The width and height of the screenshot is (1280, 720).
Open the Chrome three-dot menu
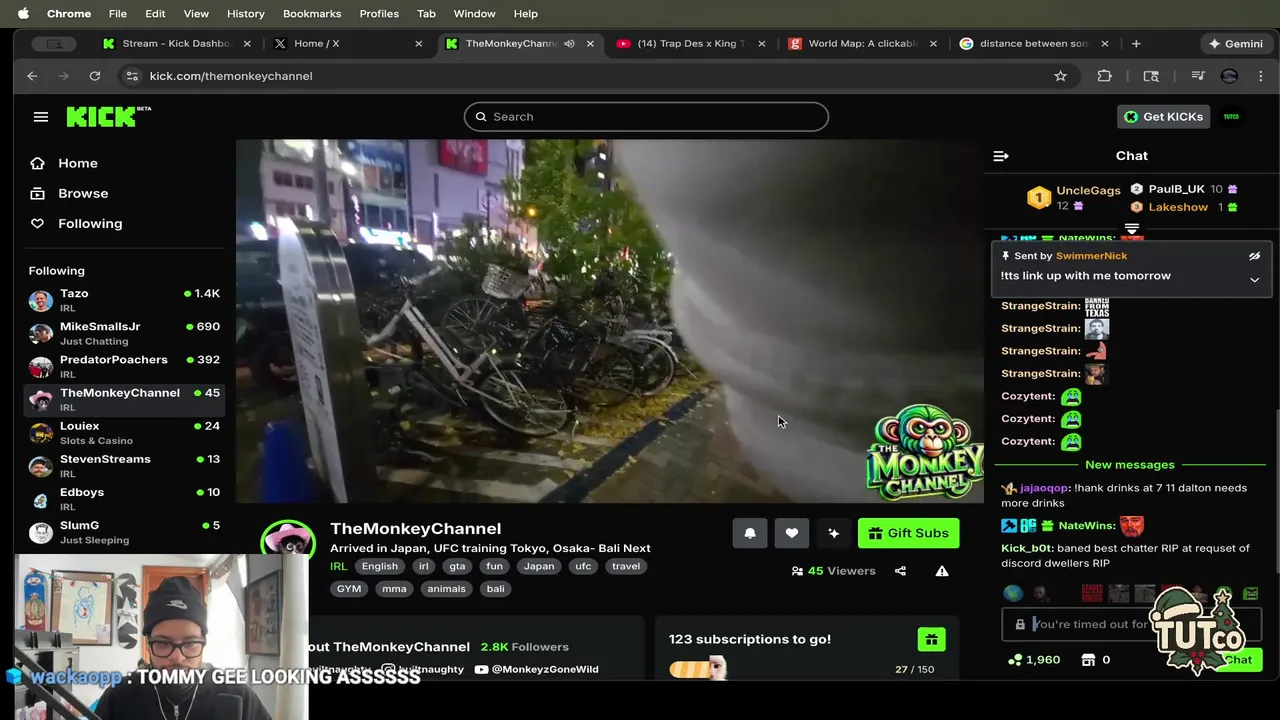click(1260, 76)
